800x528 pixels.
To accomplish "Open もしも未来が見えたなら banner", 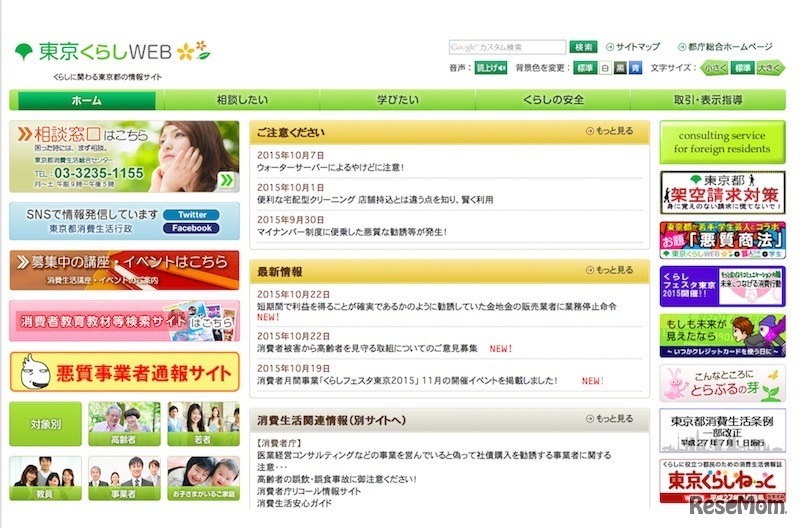I will tap(722, 335).
